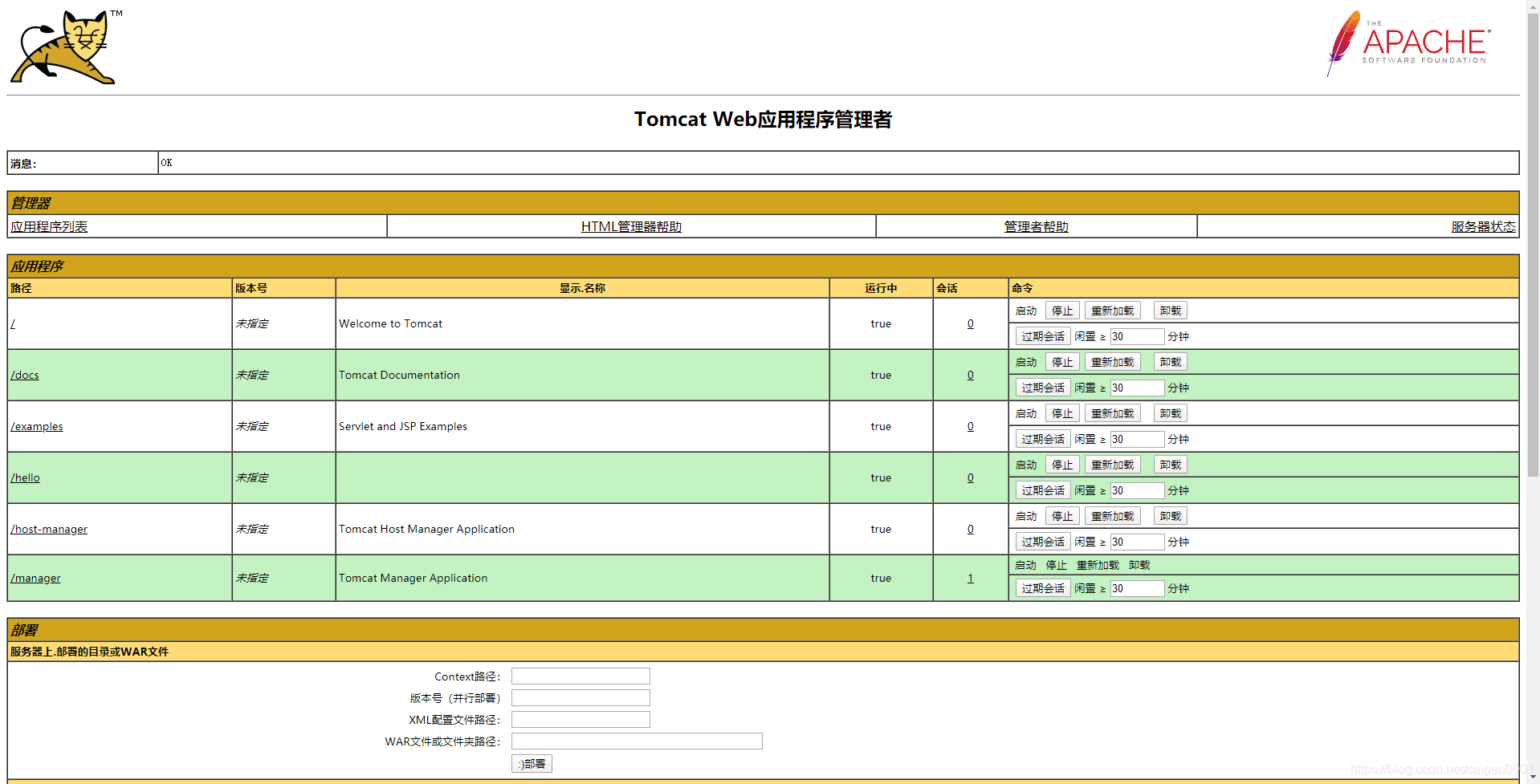Reload the /examples application (重新加载)
Screen dimensions: 1540x784
(x=1112, y=413)
